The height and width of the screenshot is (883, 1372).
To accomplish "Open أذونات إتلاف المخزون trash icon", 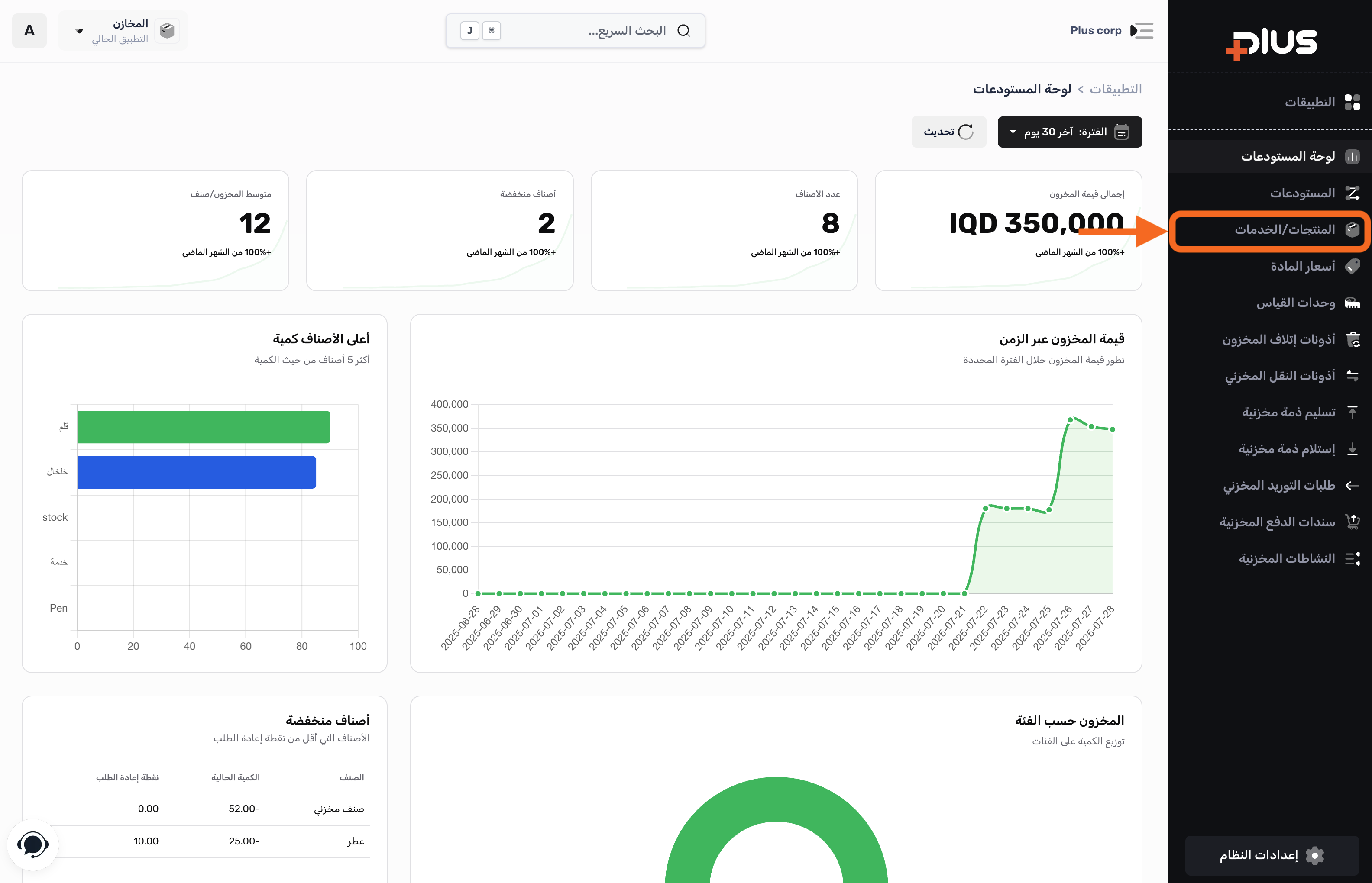I will pyautogui.click(x=1352, y=339).
